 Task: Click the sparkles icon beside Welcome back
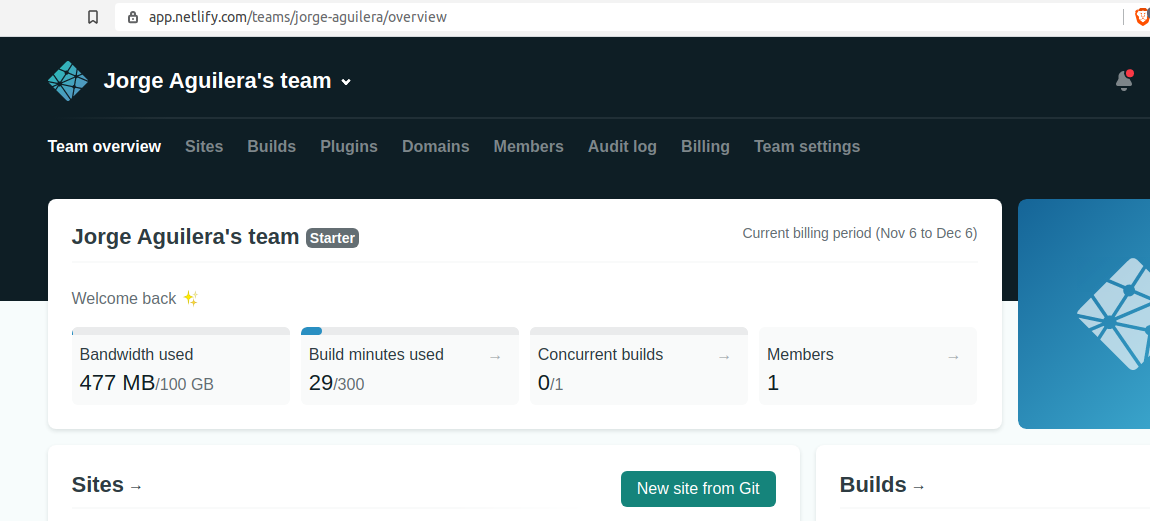(x=191, y=298)
